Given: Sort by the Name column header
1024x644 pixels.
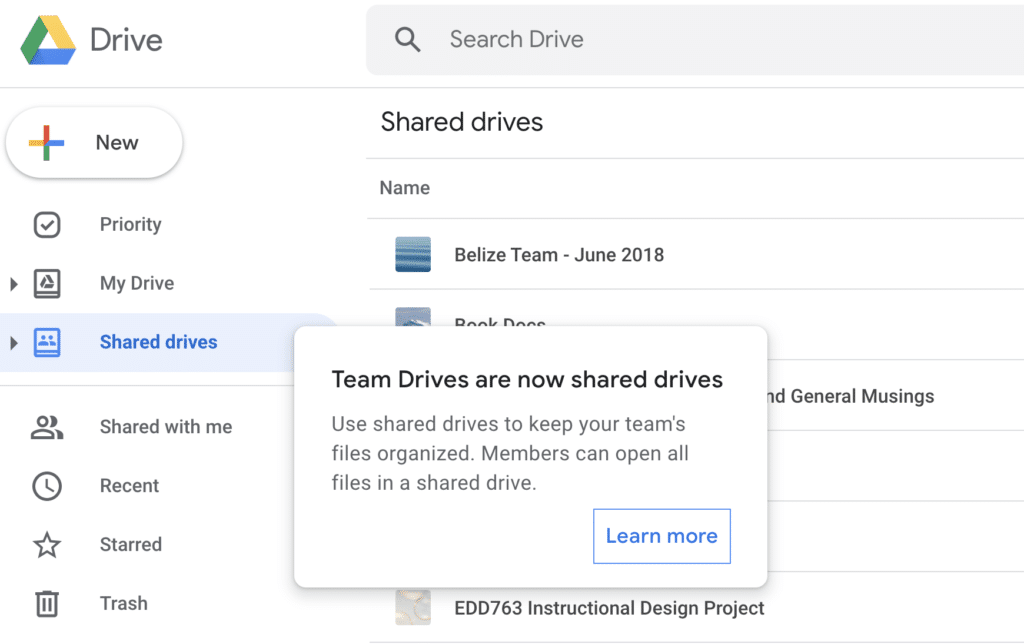Looking at the screenshot, I should click(x=405, y=188).
